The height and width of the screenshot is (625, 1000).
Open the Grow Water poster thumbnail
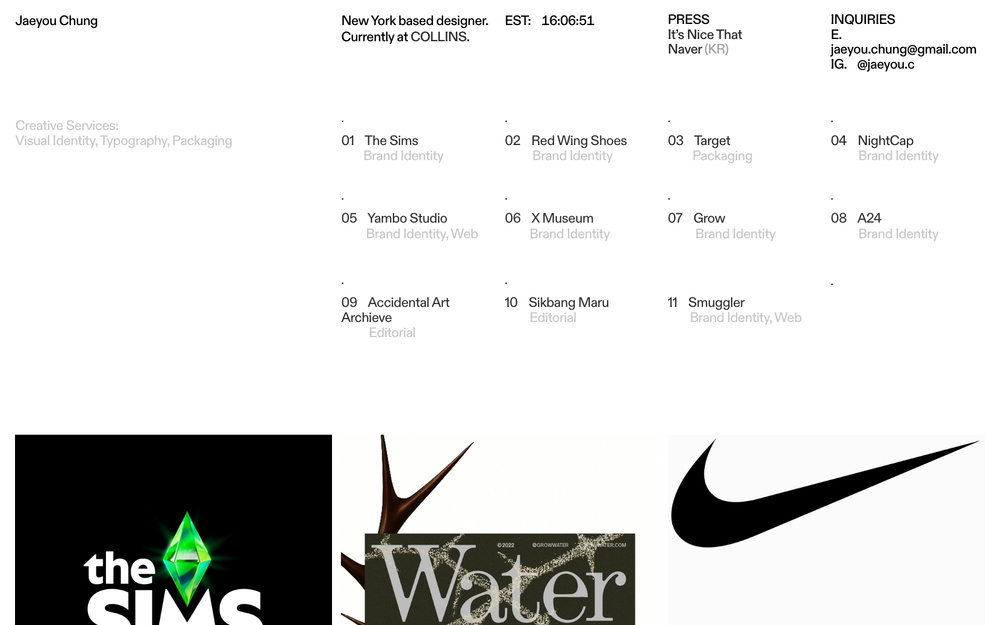[500, 530]
